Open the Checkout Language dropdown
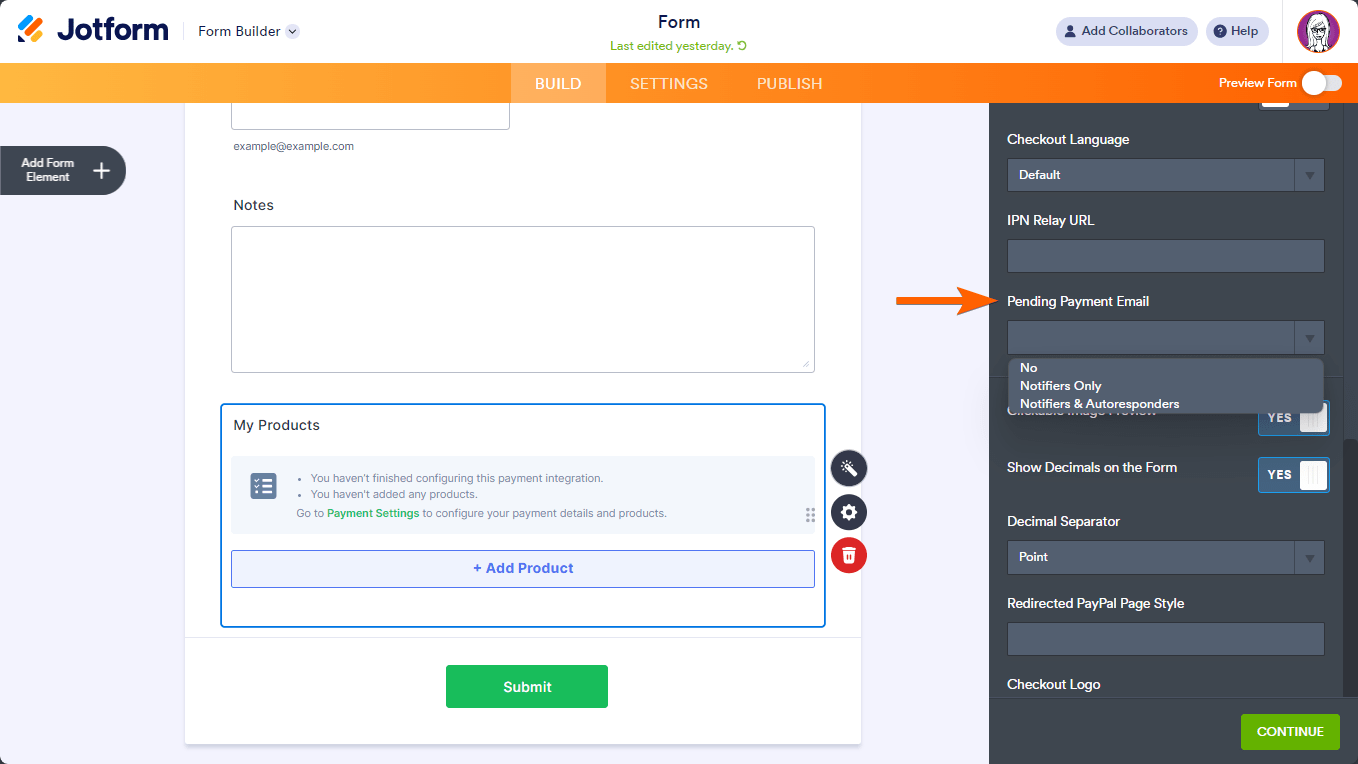1358x764 pixels. point(1165,175)
